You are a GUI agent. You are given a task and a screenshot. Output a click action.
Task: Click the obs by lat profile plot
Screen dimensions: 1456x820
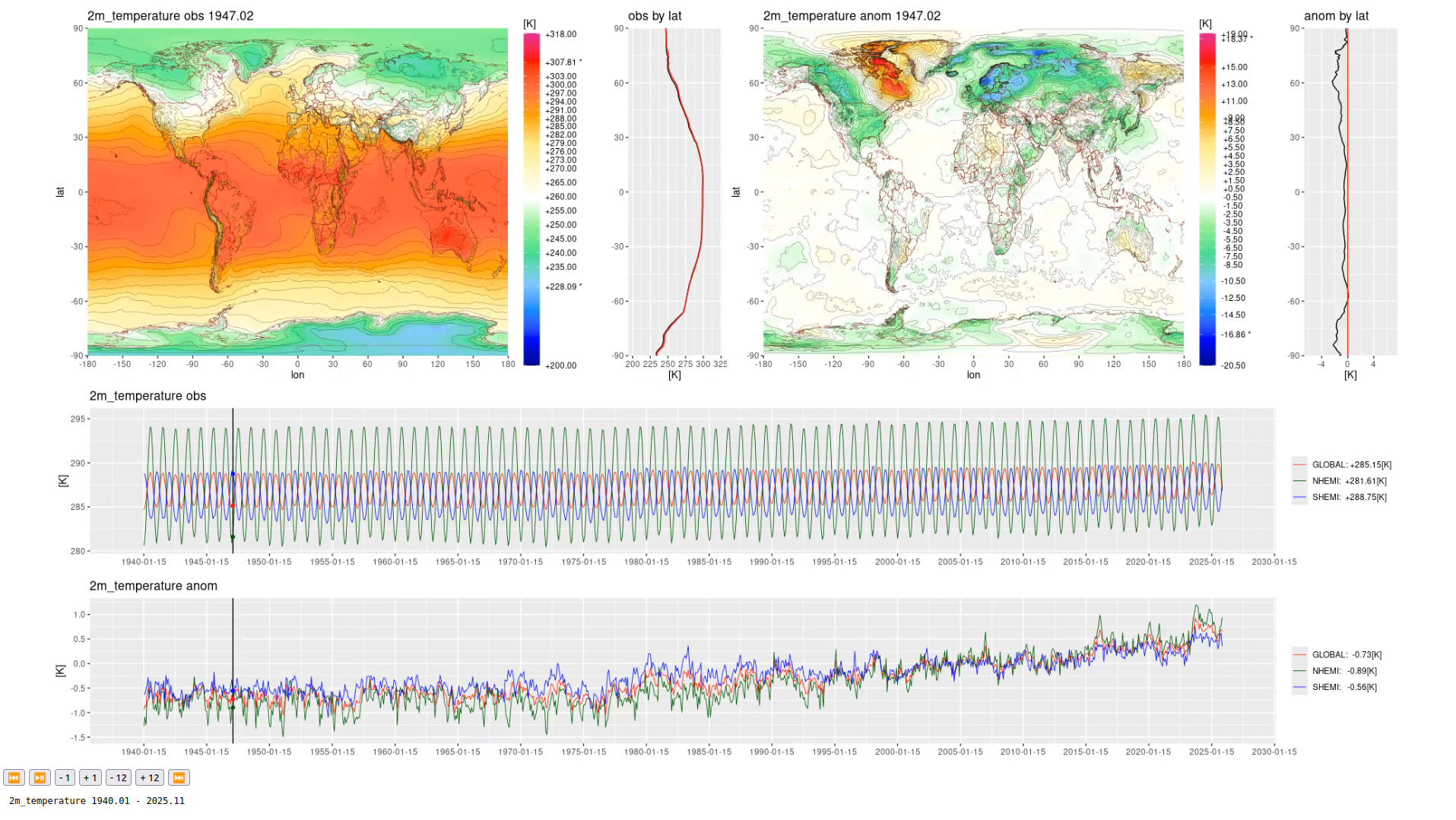[674, 192]
